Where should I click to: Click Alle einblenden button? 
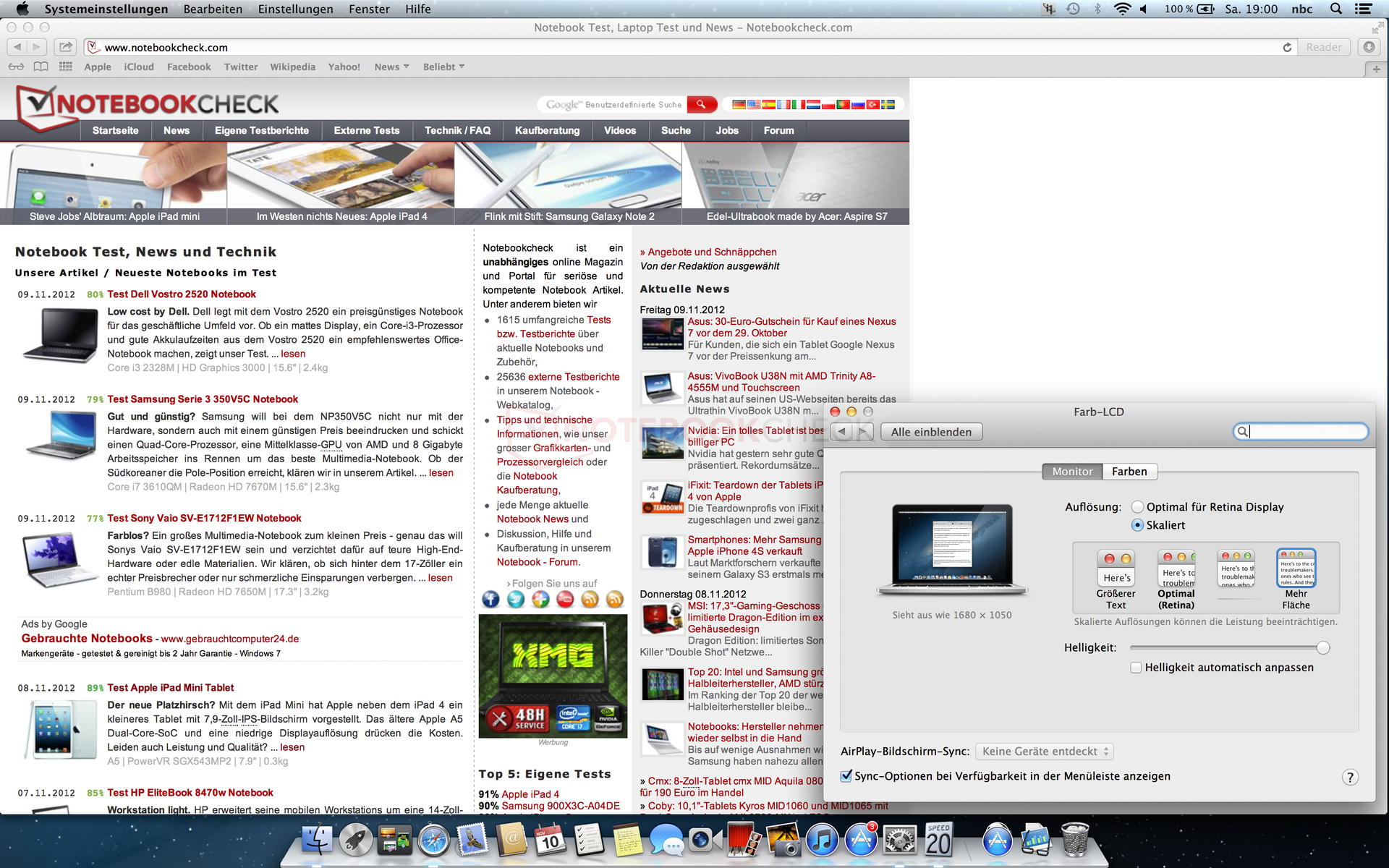point(931,432)
